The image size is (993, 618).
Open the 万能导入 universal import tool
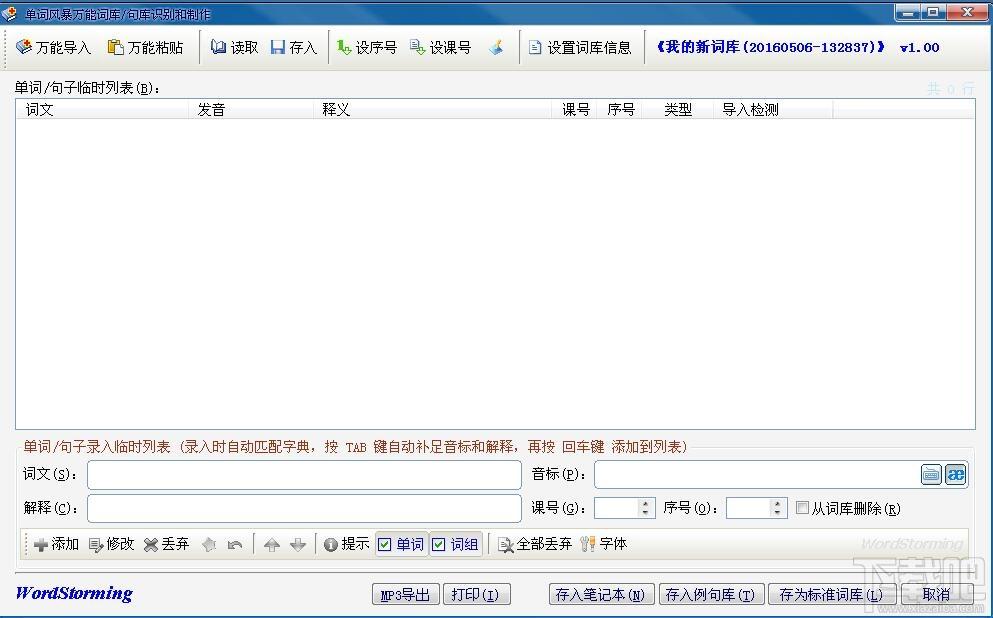(x=54, y=47)
